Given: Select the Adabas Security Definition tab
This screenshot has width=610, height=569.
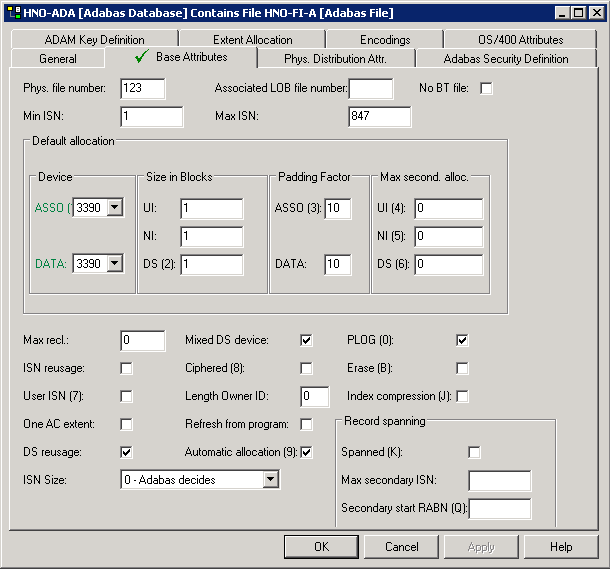Looking at the screenshot, I should [x=506, y=59].
